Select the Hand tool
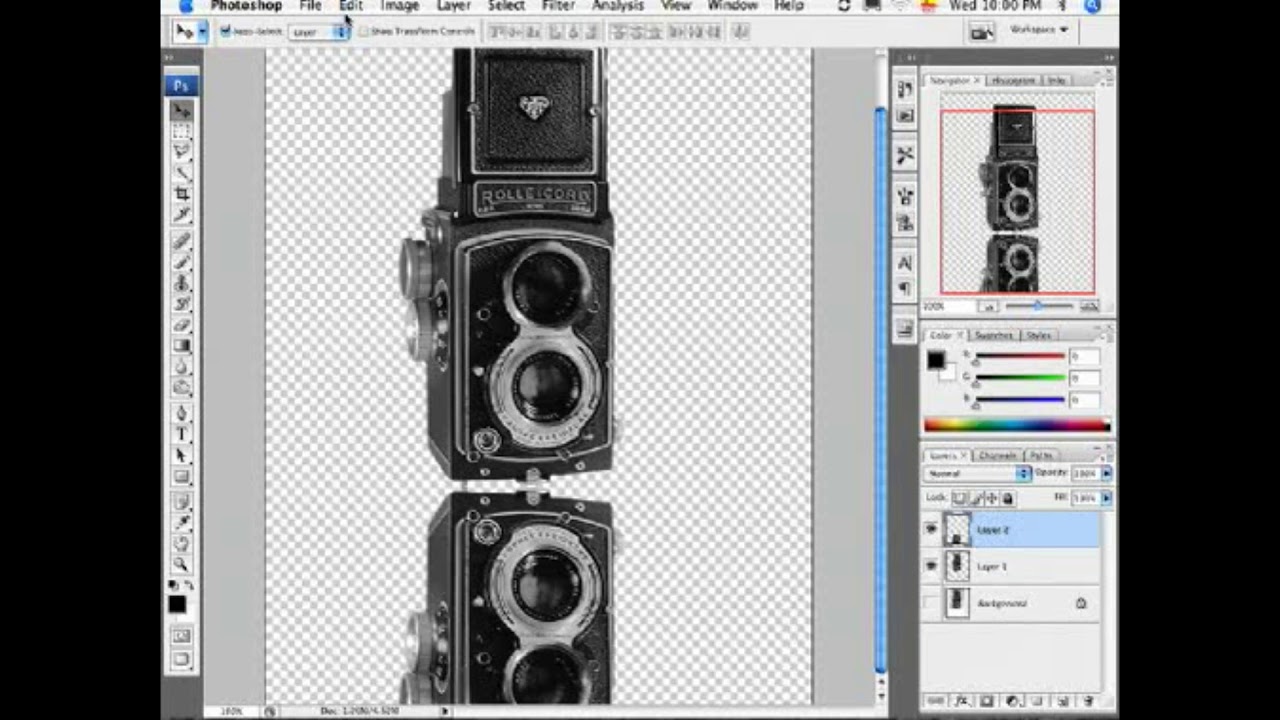The height and width of the screenshot is (720, 1280). point(181,544)
